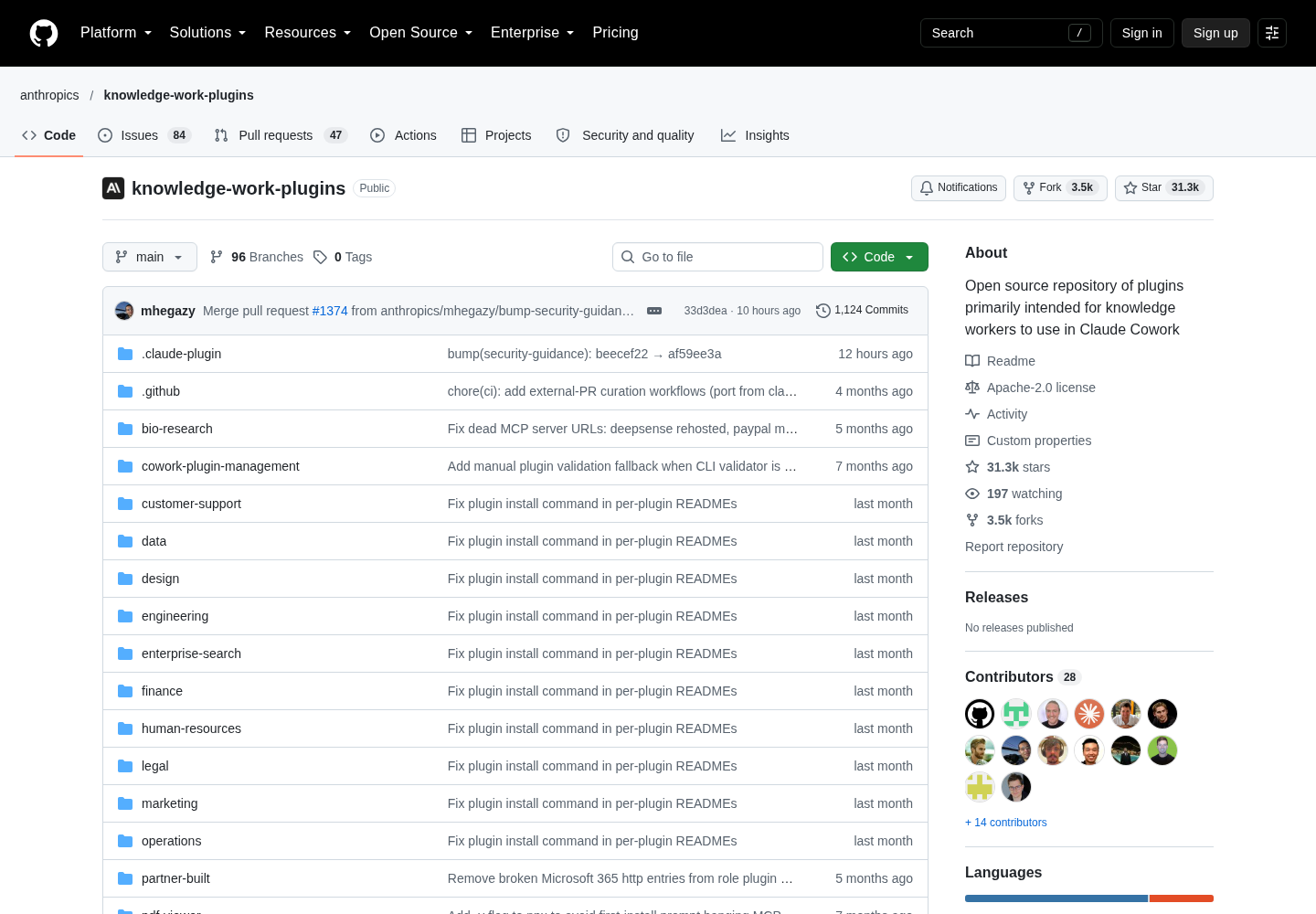This screenshot has width=1316, height=914.
Task: Click the mhegazy author avatar
Action: 124,311
